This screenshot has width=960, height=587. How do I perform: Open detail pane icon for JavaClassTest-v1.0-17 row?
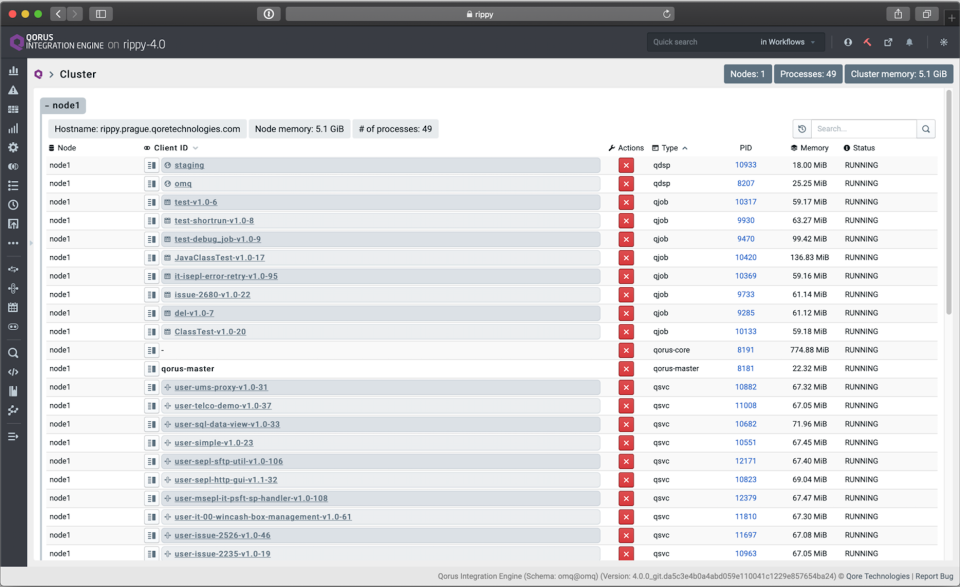pyautogui.click(x=151, y=258)
